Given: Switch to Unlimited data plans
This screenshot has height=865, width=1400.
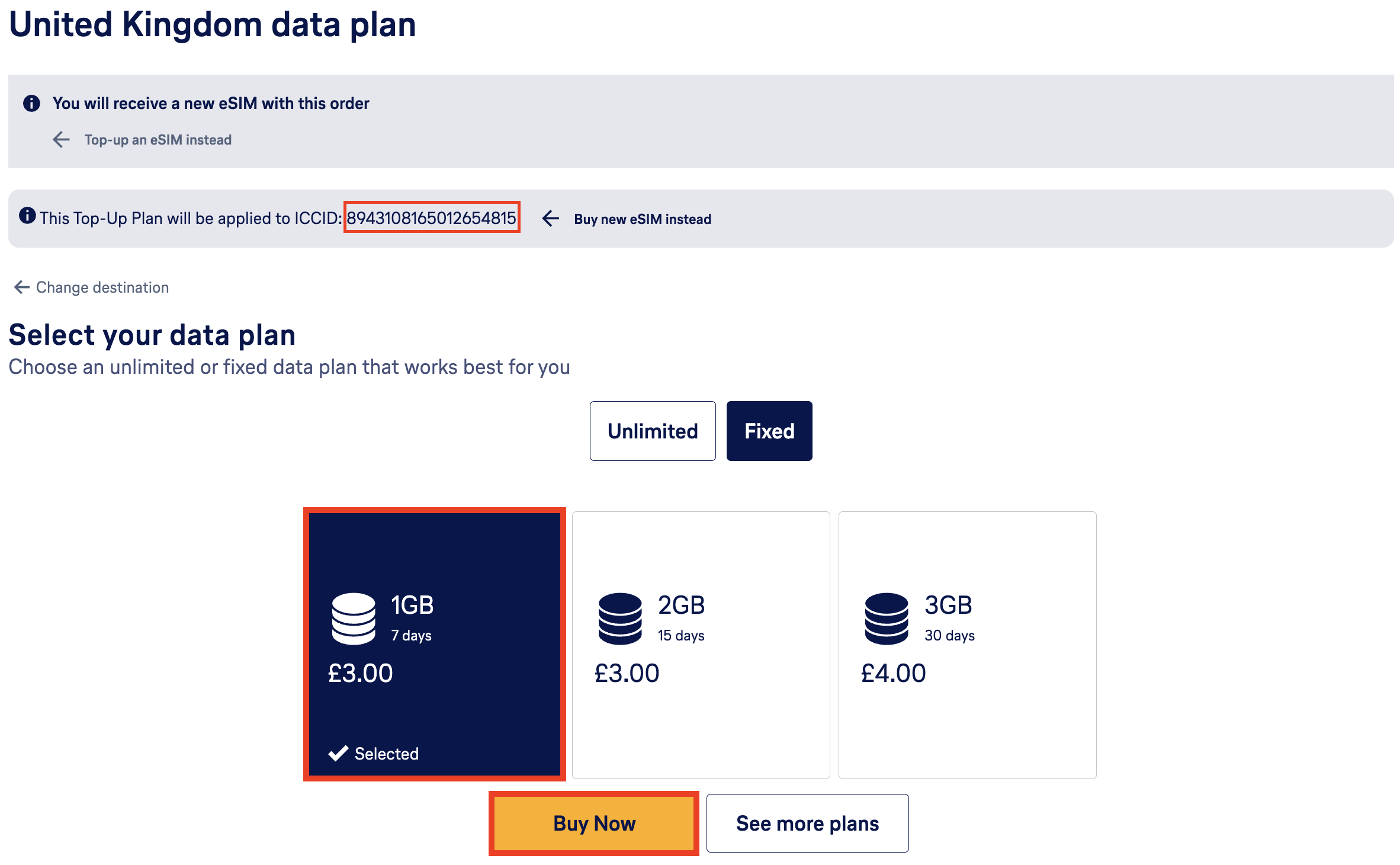Looking at the screenshot, I should pyautogui.click(x=653, y=431).
